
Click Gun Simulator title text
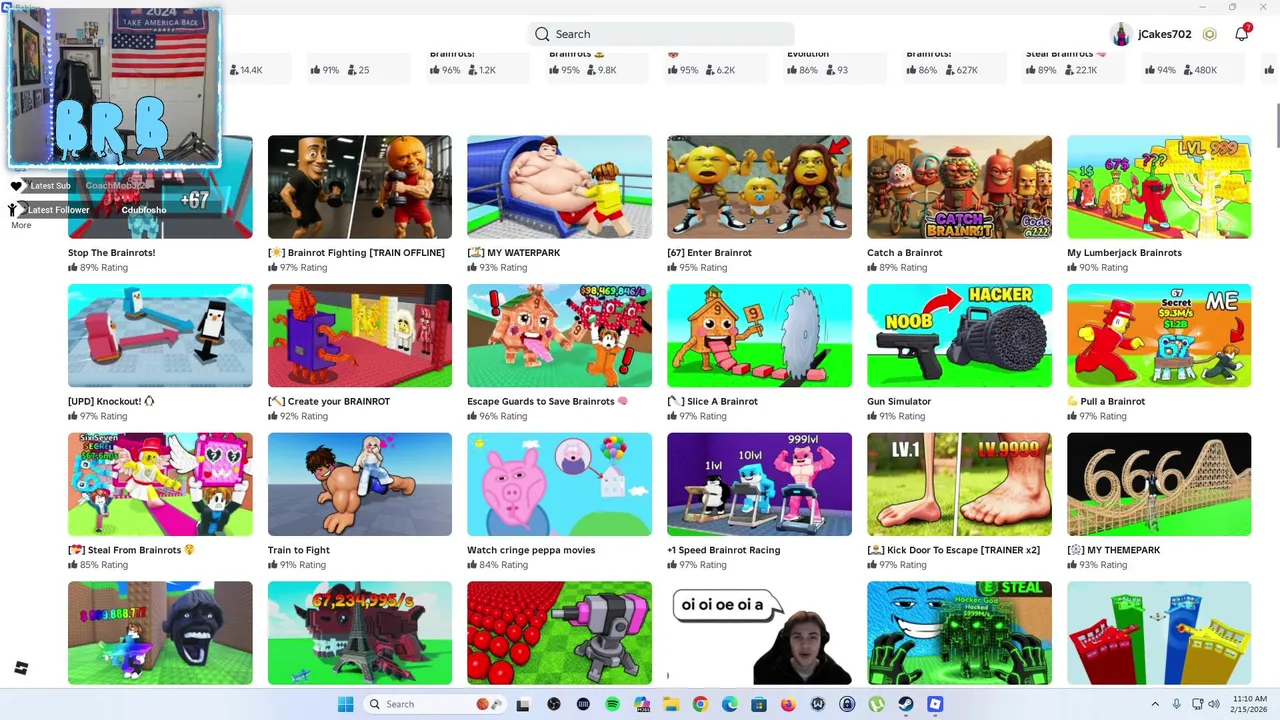coord(899,402)
